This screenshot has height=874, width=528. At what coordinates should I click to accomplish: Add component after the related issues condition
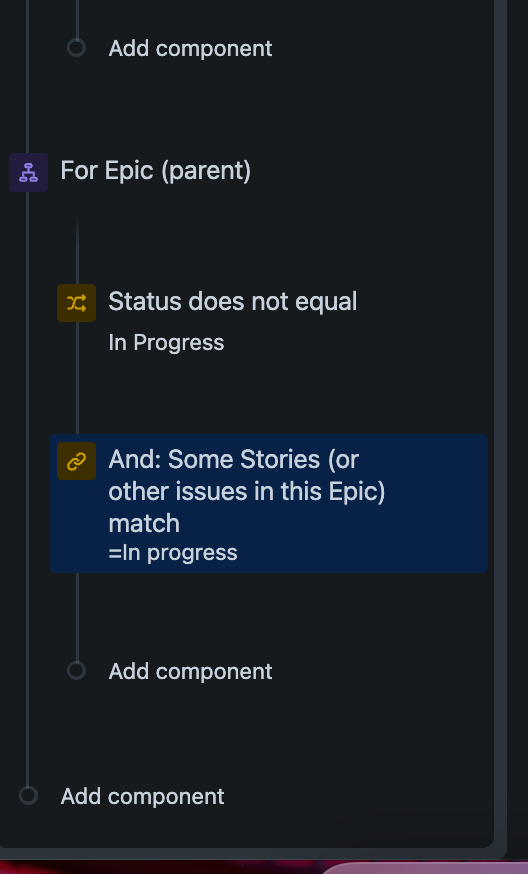(190, 671)
